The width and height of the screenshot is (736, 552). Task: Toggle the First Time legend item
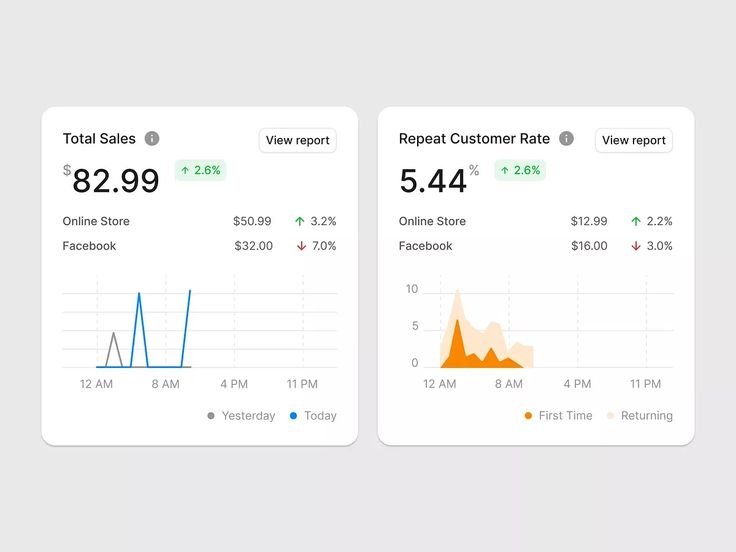click(558, 416)
